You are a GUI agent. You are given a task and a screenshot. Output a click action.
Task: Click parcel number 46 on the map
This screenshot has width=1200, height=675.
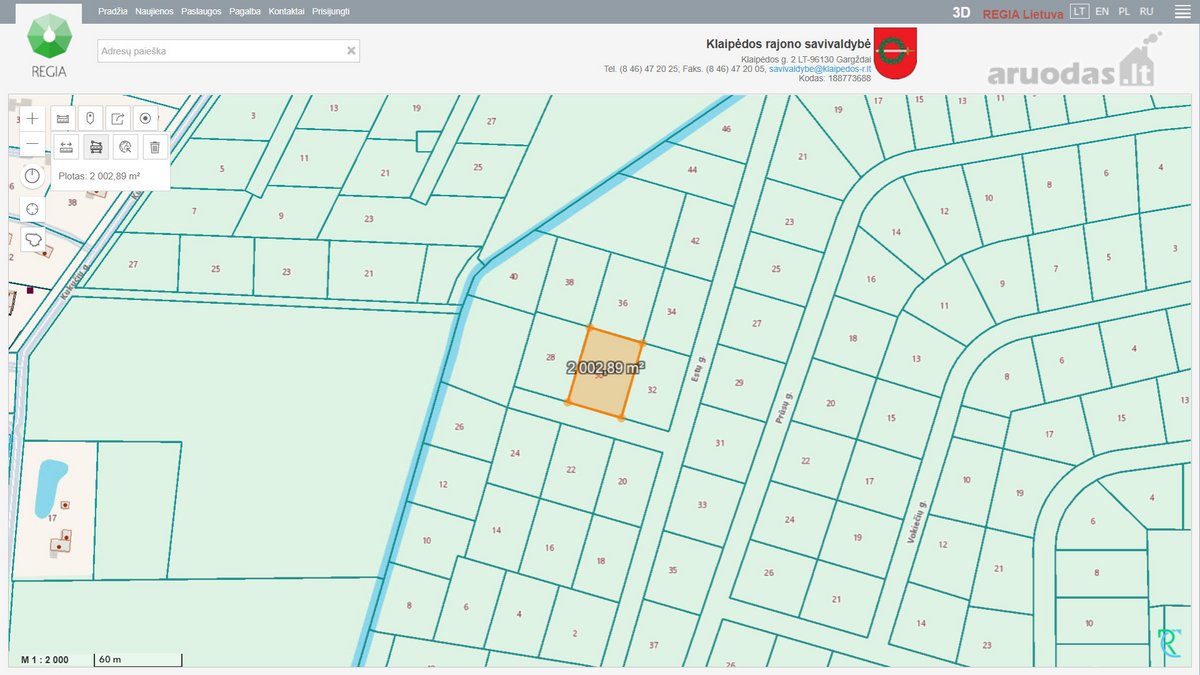pyautogui.click(x=726, y=129)
